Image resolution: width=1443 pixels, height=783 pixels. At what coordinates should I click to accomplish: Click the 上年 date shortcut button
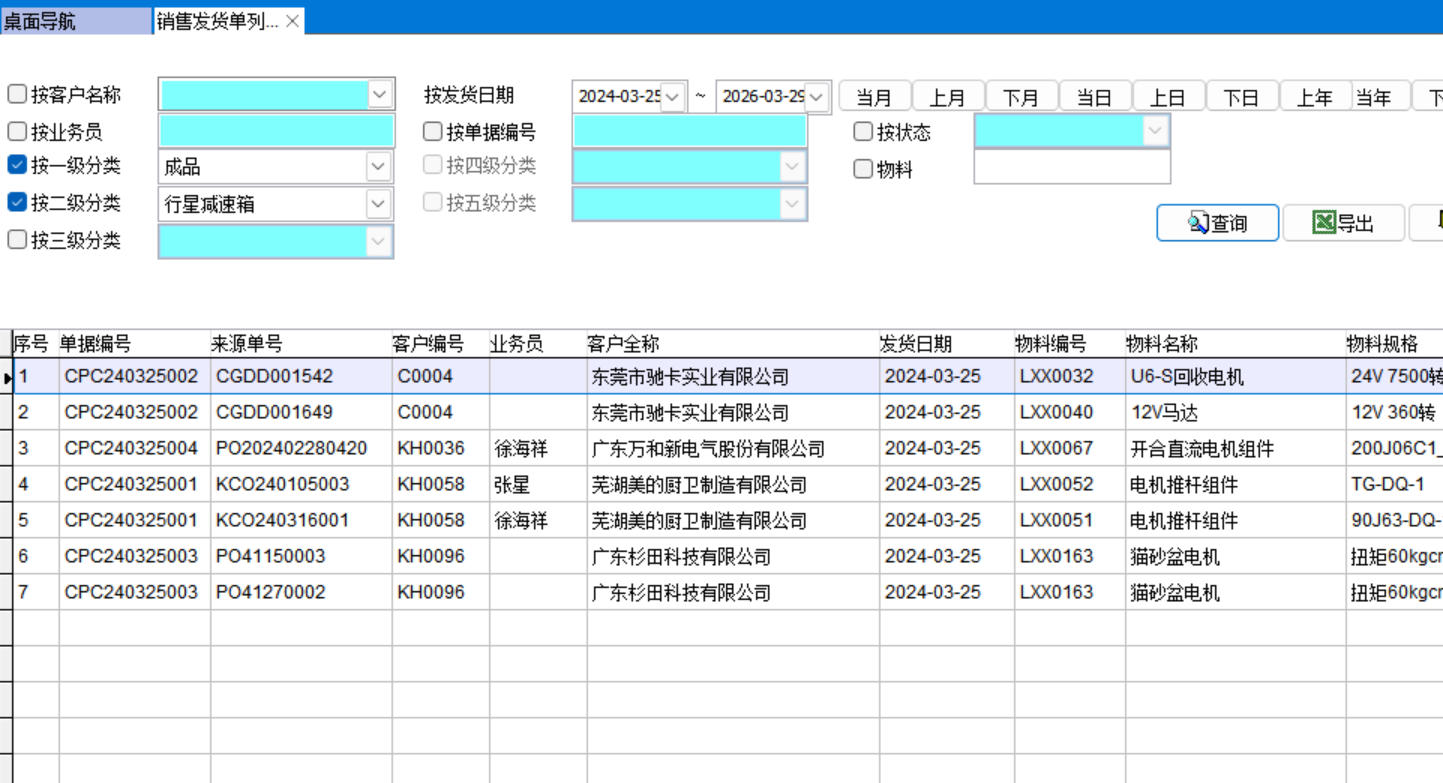click(1315, 97)
